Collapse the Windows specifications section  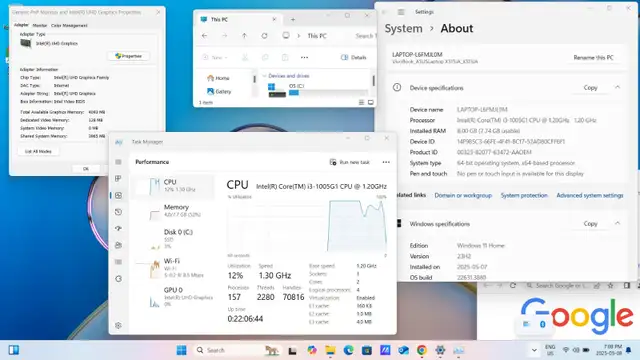618,223
